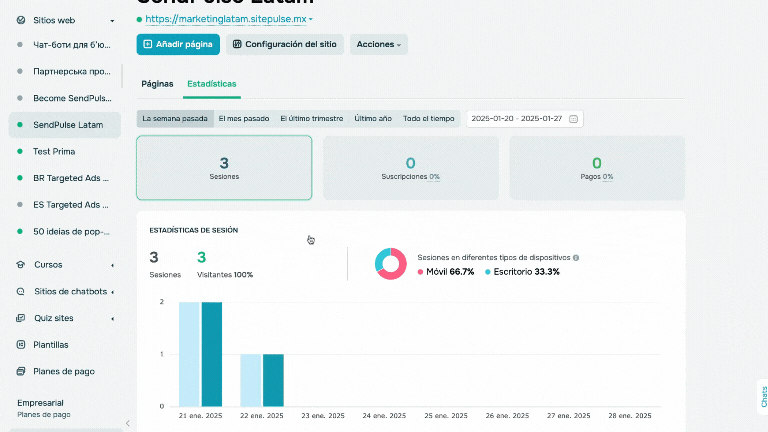Expand the site URL dropdown arrow

click(x=311, y=19)
